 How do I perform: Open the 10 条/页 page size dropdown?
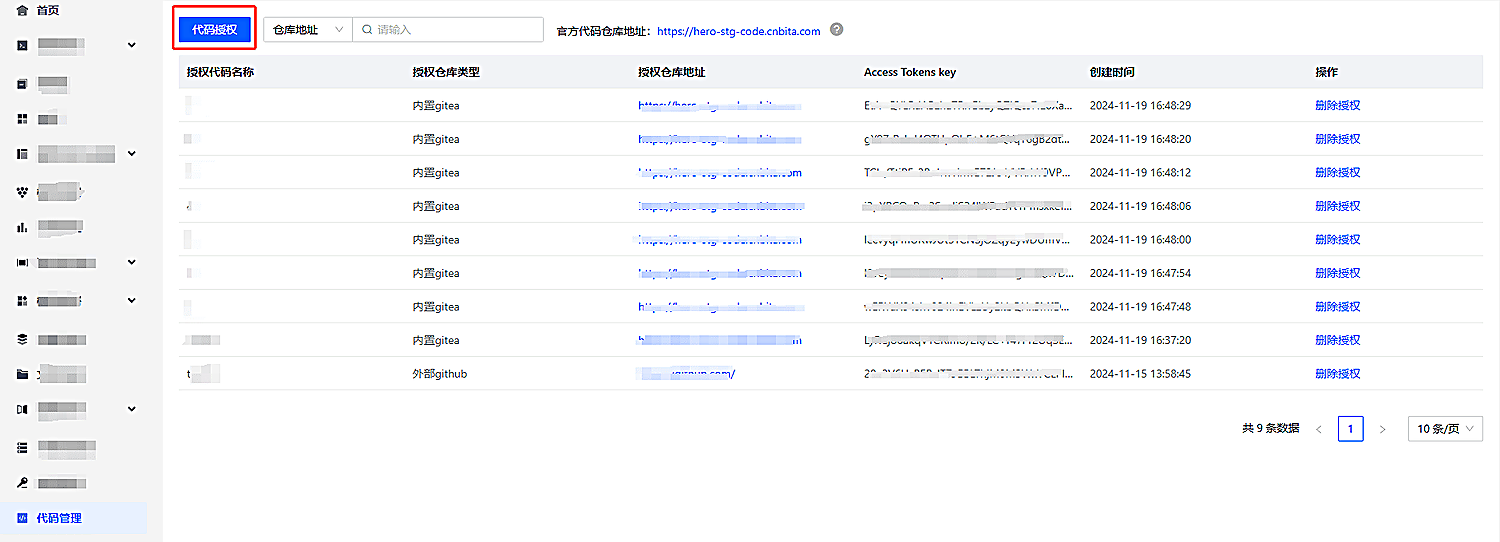(1445, 429)
